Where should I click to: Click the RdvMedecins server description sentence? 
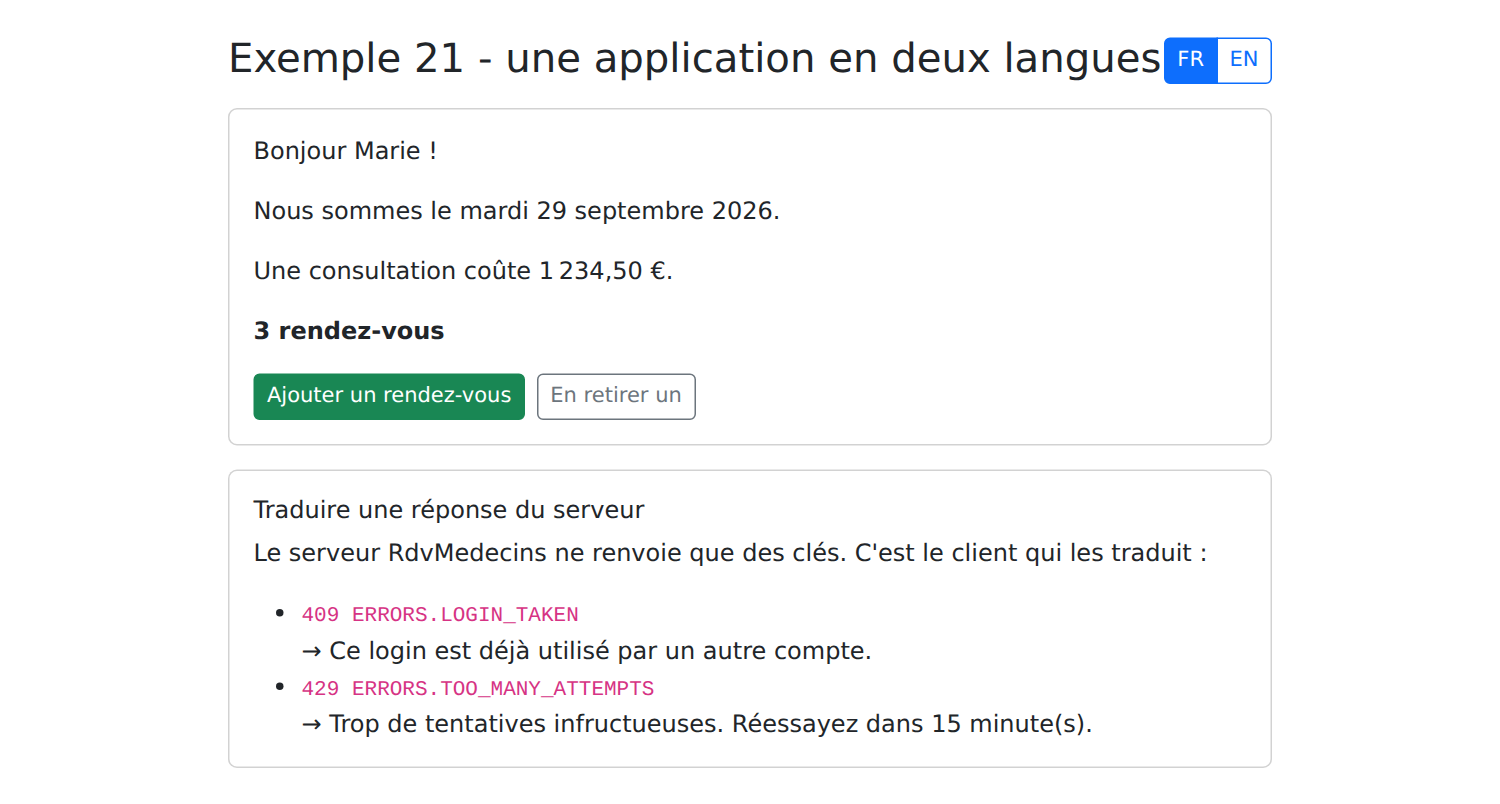[730, 553]
